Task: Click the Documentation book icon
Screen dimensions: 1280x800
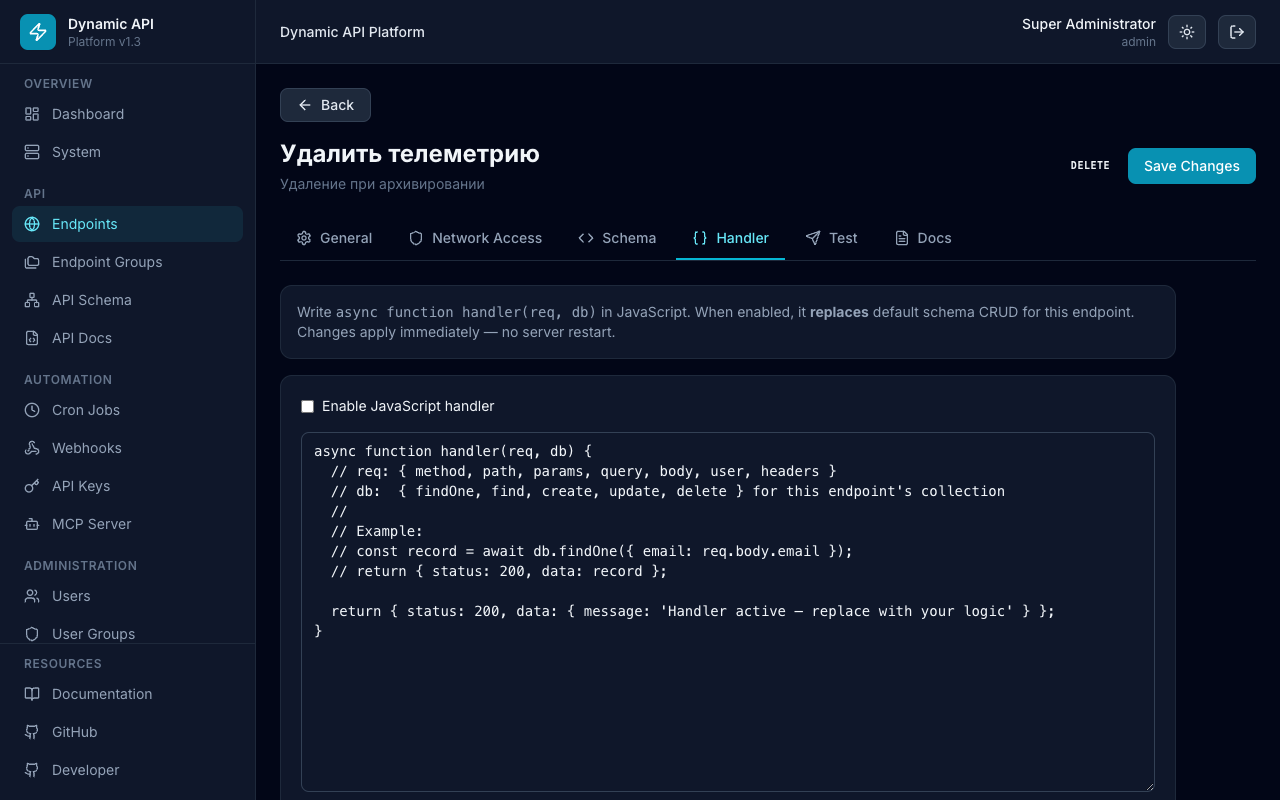Action: coord(32,694)
